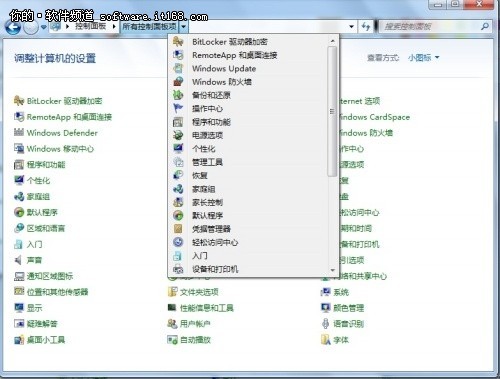Pick 操作中心 from dropdown list
This screenshot has height=379, width=500.
click(x=207, y=108)
